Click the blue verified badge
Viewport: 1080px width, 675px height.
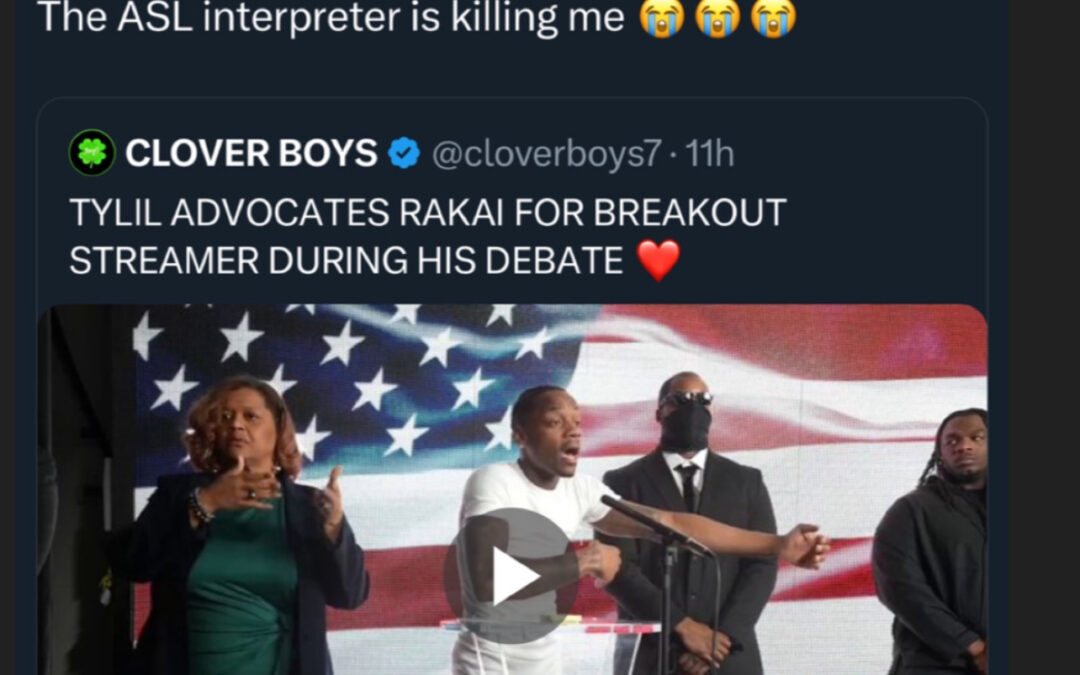coord(404,153)
